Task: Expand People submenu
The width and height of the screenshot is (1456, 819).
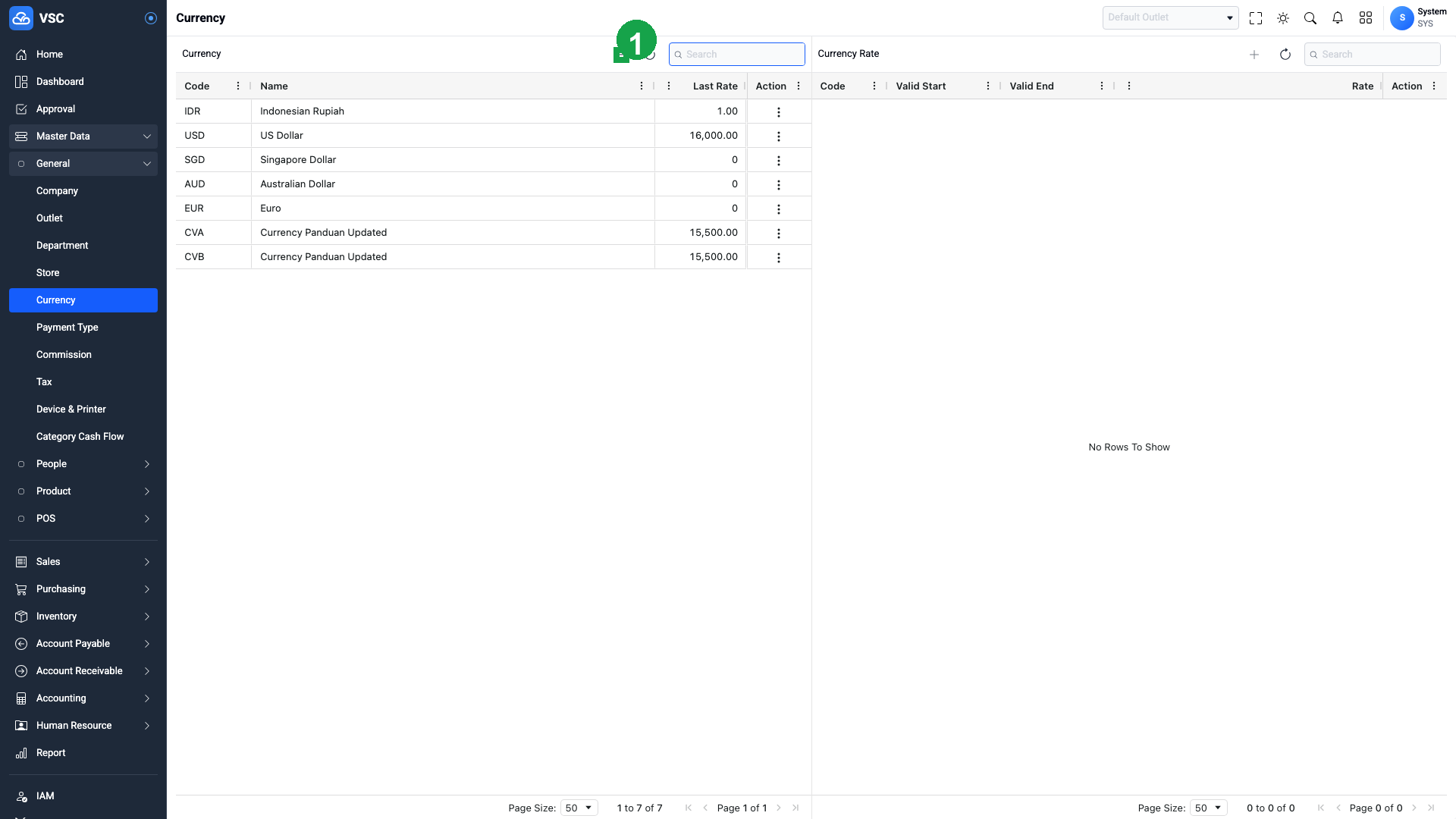Action: [83, 464]
